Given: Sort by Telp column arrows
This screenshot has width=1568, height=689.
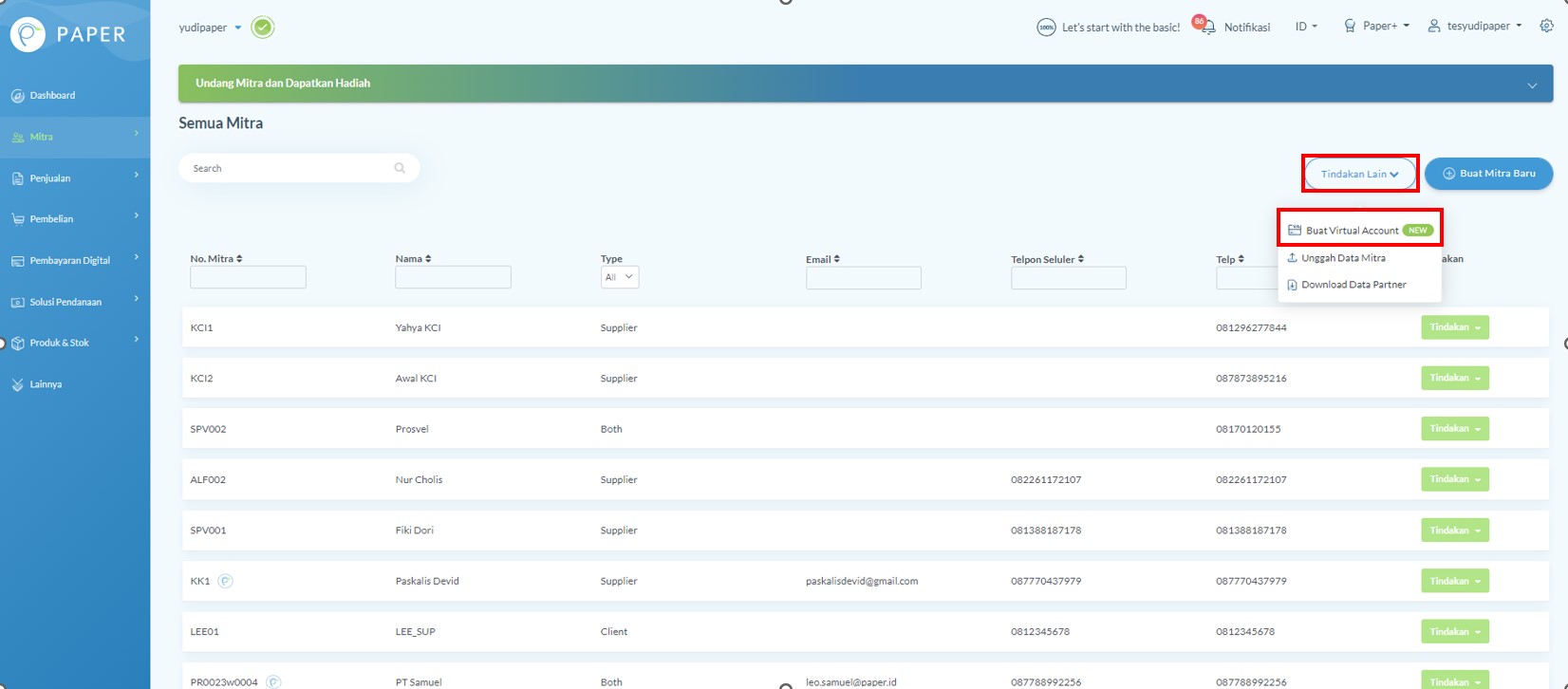Looking at the screenshot, I should pos(1241,259).
